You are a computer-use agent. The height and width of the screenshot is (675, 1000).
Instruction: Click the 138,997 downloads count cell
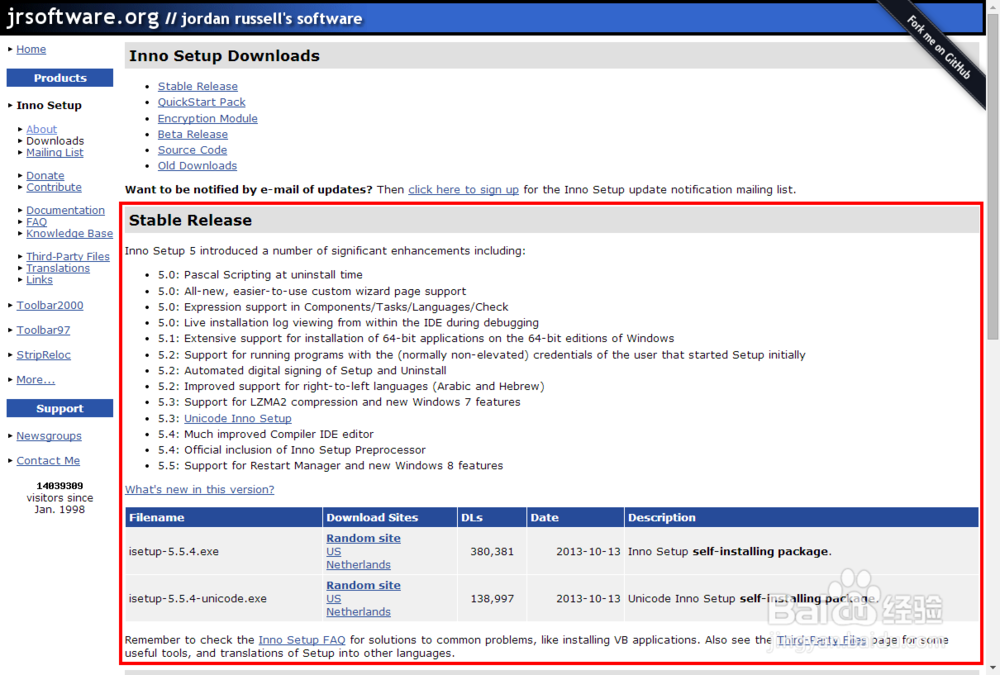pyautogui.click(x=492, y=598)
